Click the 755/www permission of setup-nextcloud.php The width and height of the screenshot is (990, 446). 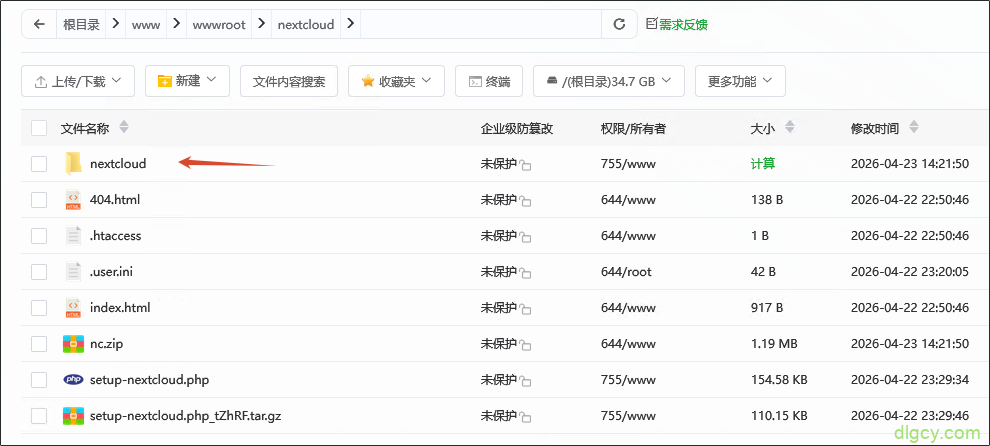(x=628, y=380)
